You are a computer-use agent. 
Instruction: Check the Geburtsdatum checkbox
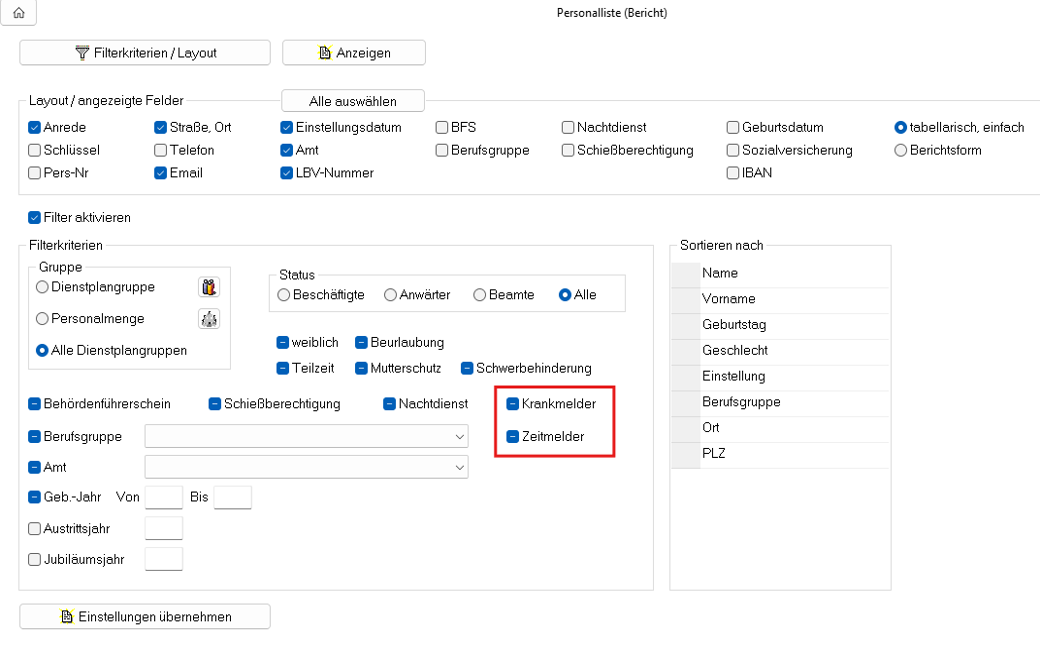[x=733, y=127]
